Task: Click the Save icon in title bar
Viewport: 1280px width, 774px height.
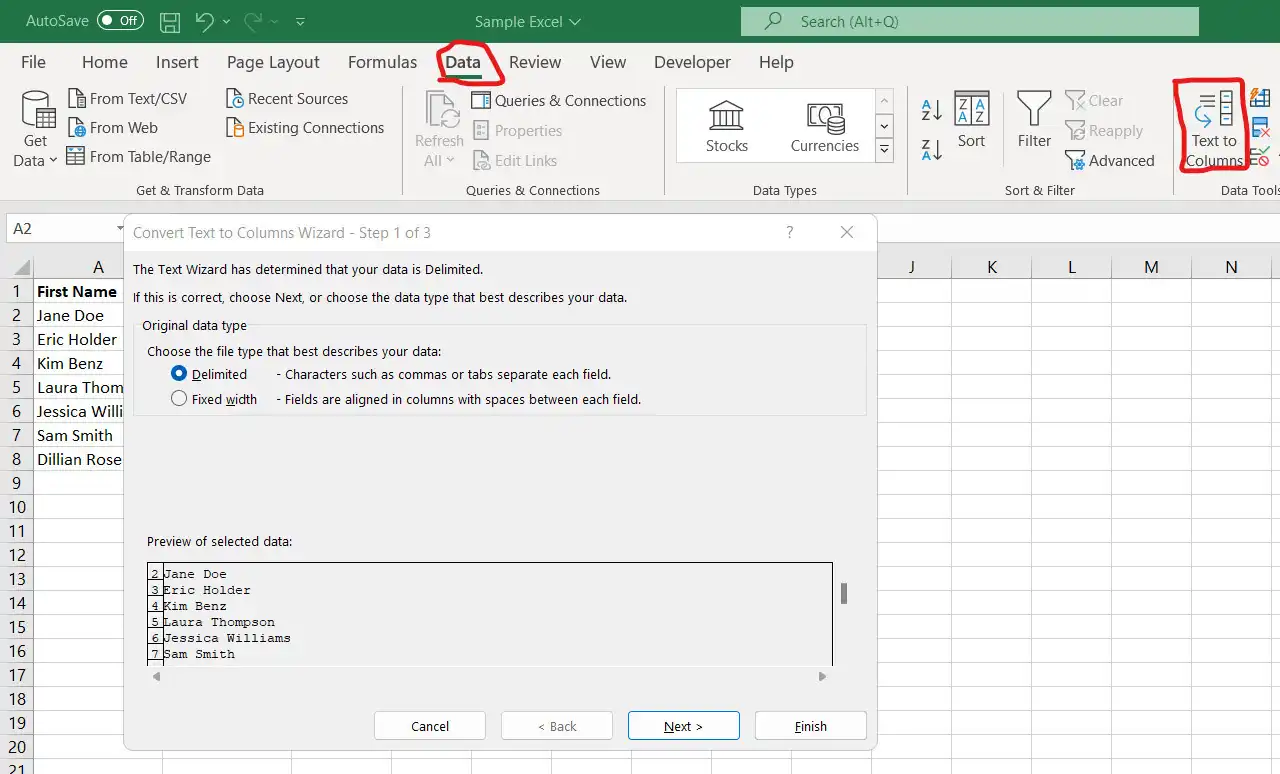Action: 170,21
